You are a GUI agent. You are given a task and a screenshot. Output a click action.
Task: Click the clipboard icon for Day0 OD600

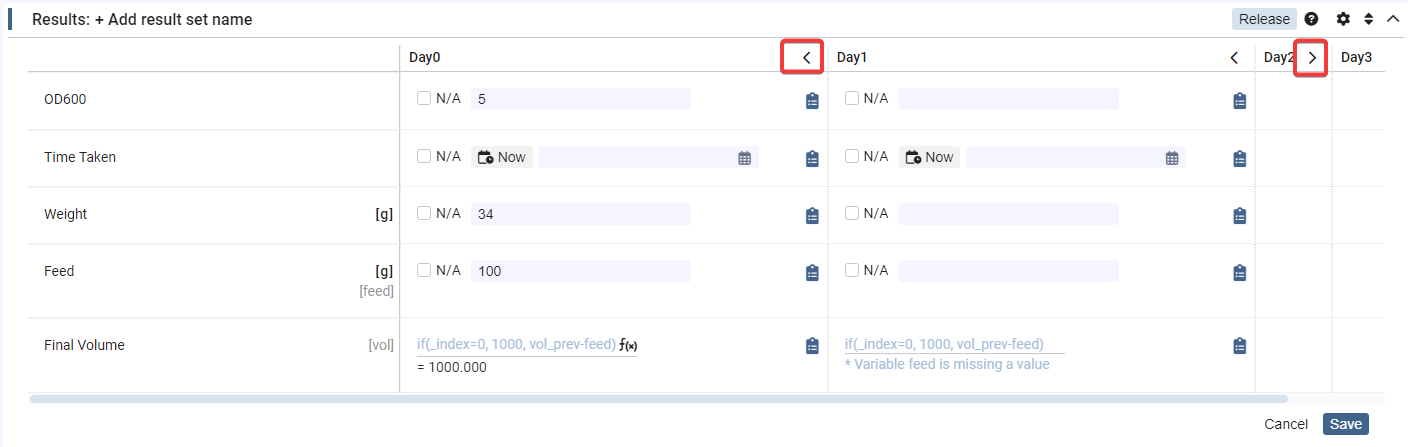point(812,100)
